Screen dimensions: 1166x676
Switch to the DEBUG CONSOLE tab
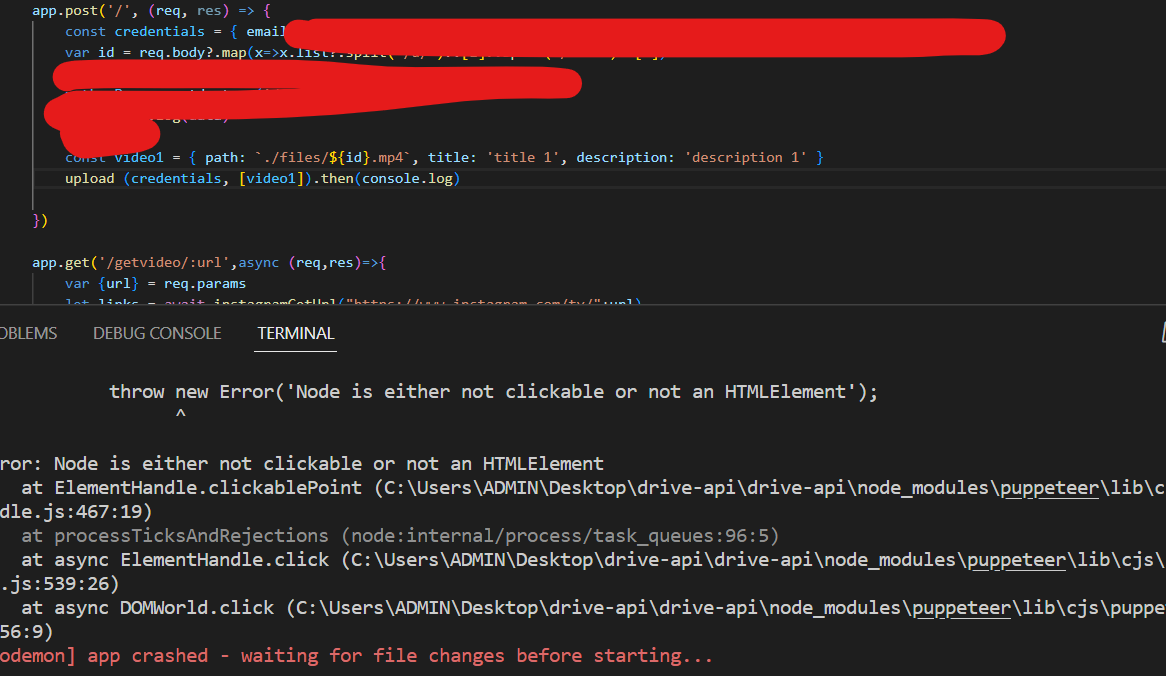pos(157,333)
